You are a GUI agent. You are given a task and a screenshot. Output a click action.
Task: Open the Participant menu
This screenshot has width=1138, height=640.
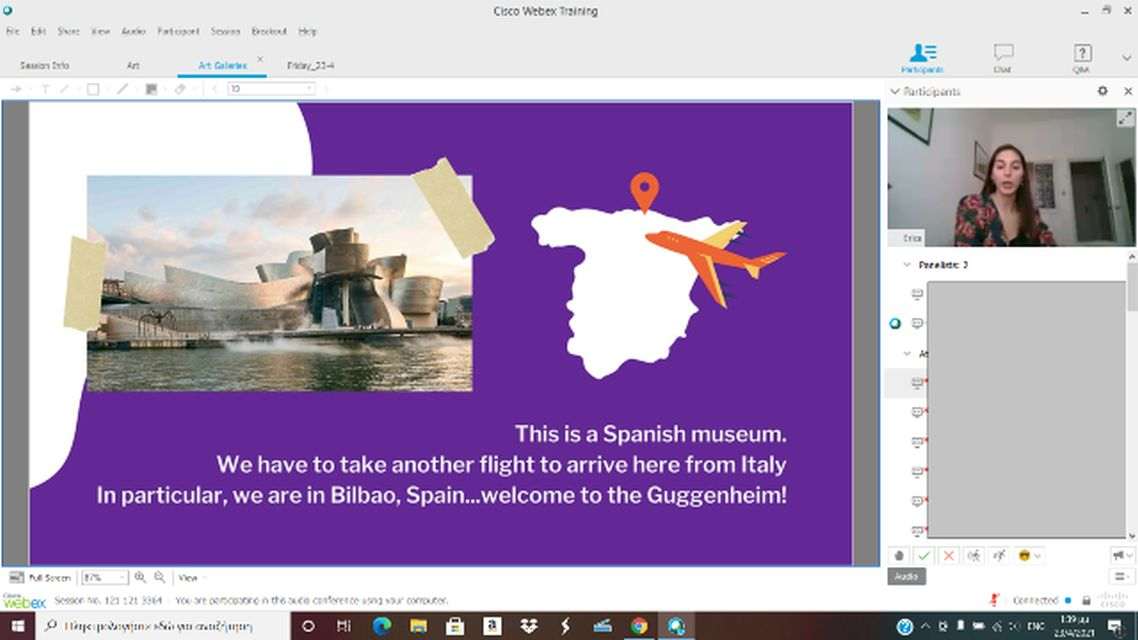(x=178, y=31)
